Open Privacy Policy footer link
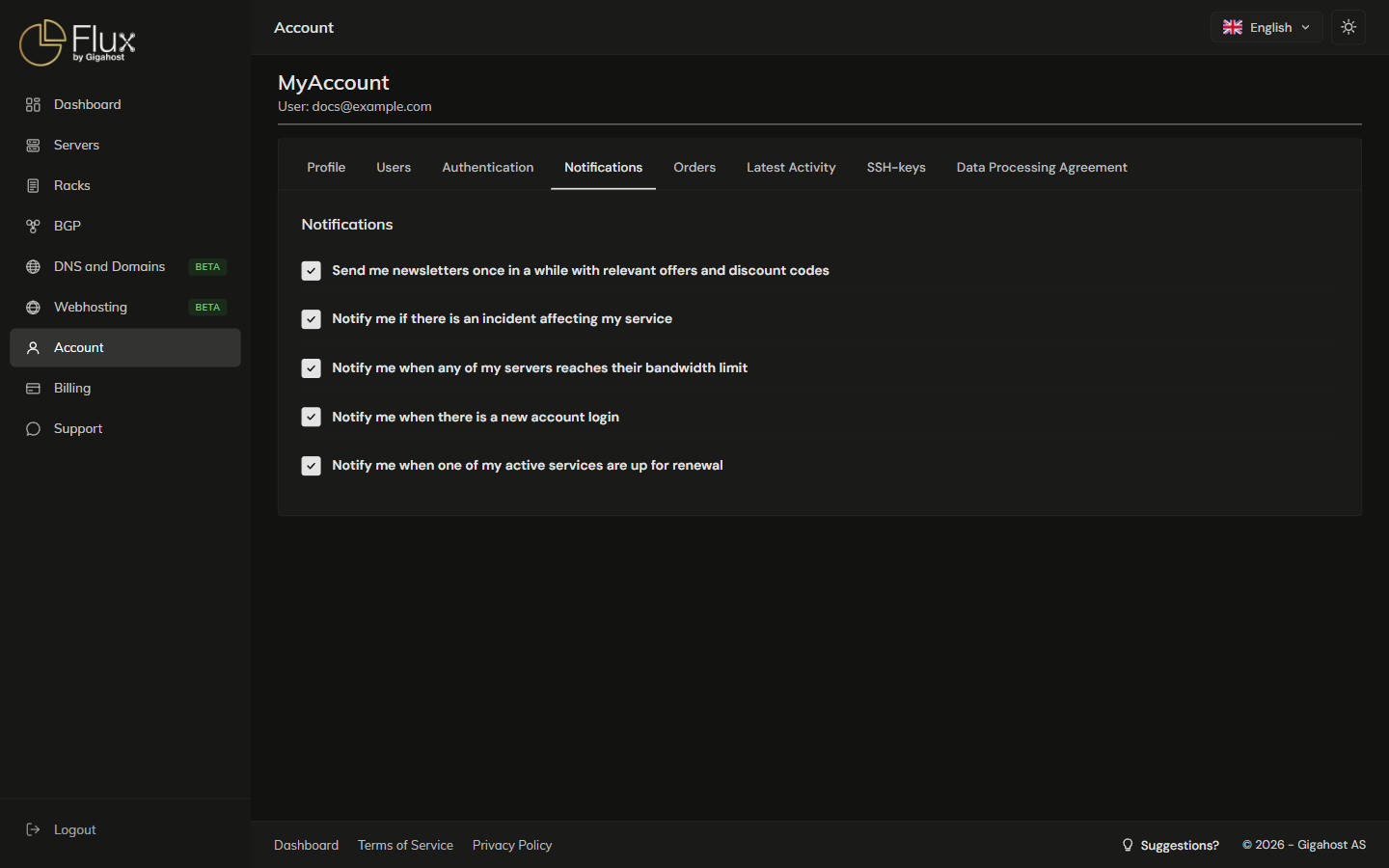 512,845
